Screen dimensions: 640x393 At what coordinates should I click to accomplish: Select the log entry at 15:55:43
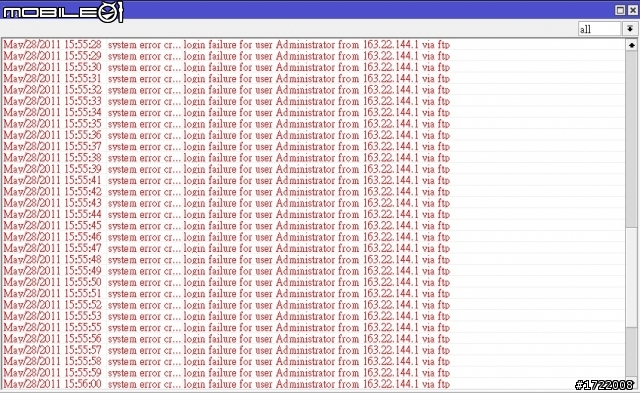point(313,203)
